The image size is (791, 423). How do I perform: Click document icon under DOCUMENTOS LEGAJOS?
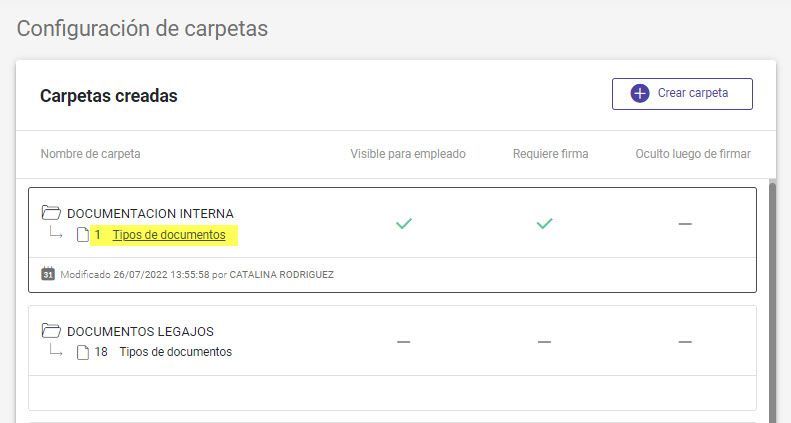tap(83, 352)
